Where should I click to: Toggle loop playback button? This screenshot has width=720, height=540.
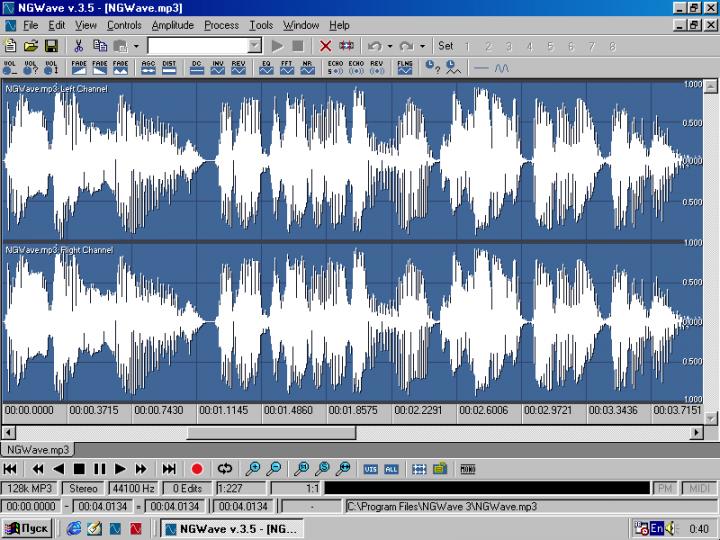pos(225,468)
